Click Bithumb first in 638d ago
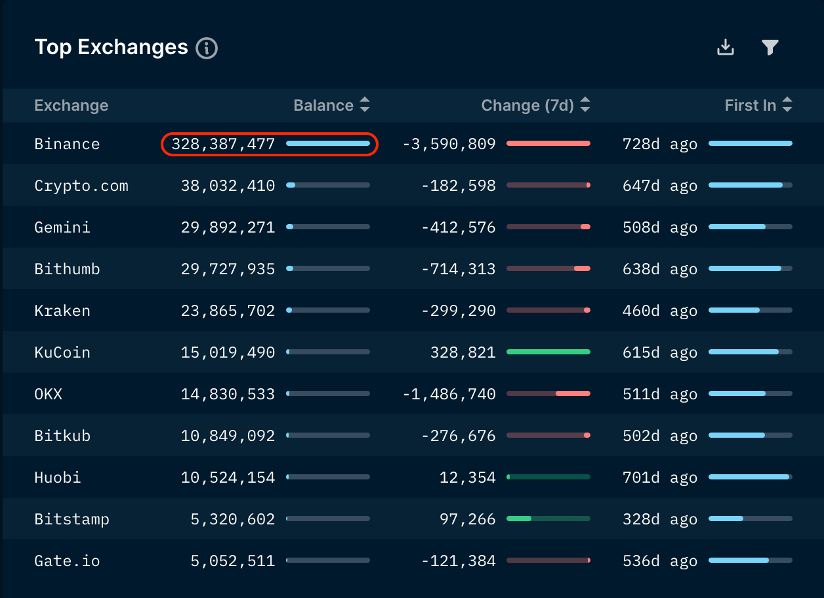The width and height of the screenshot is (824, 598). click(660, 269)
